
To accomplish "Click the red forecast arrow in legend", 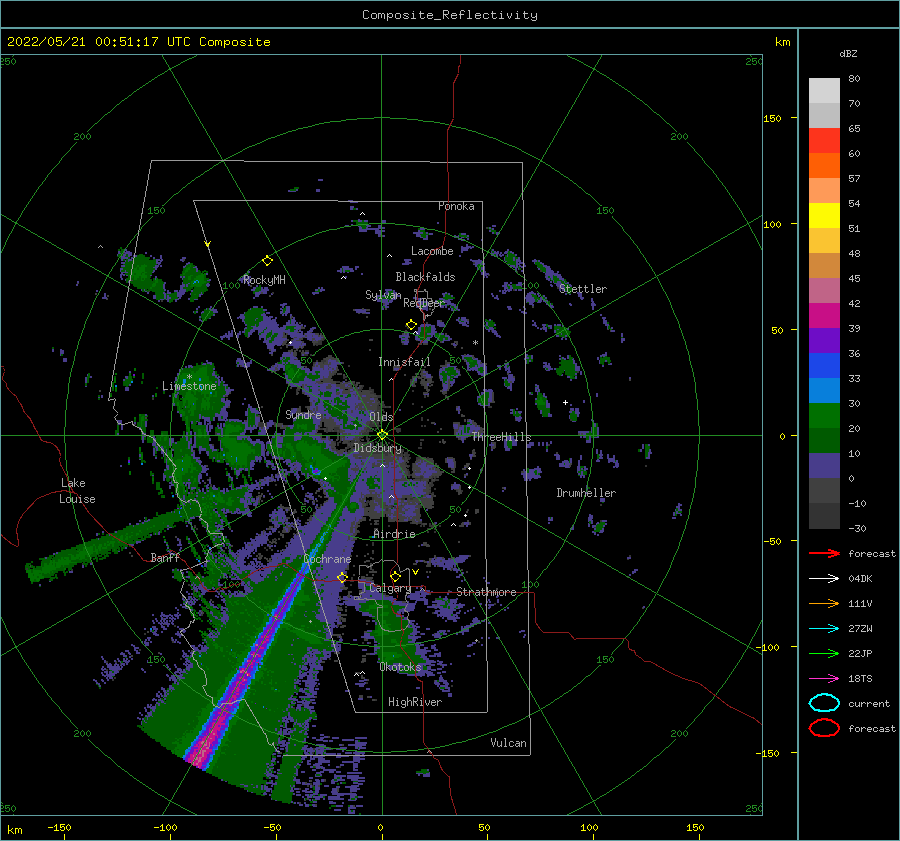I will (x=824, y=553).
